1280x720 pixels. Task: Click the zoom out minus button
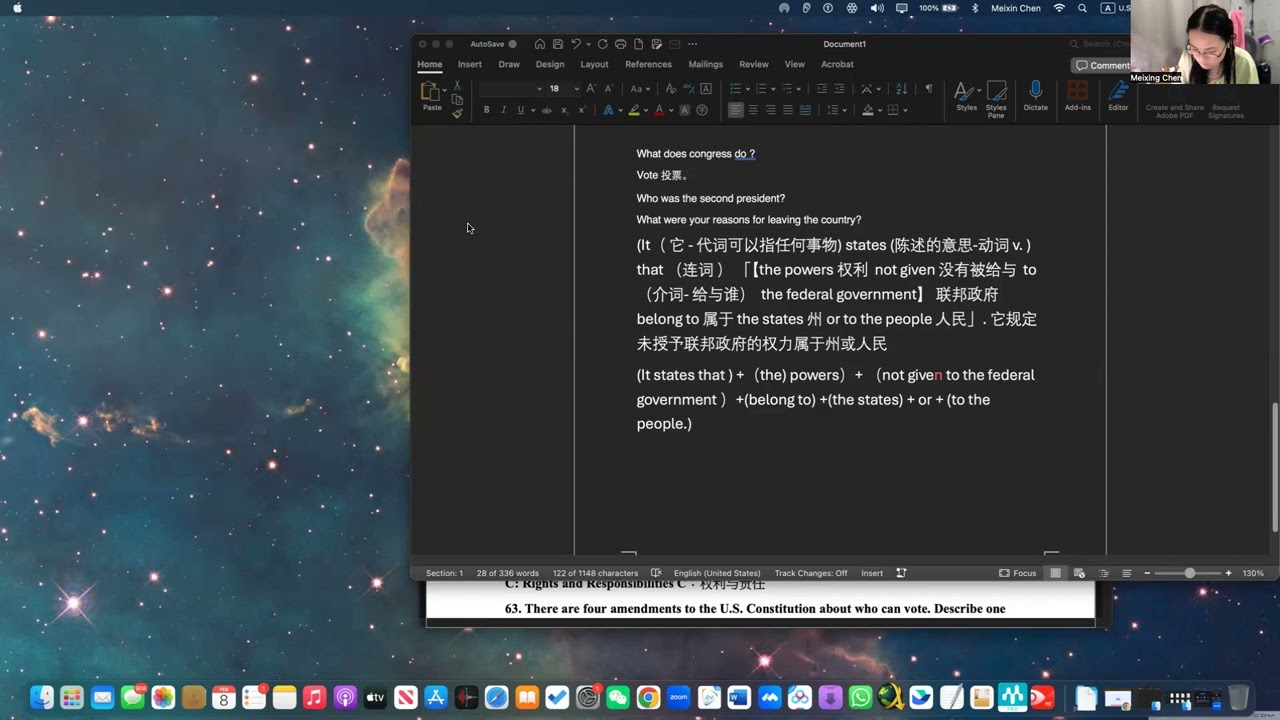coord(1147,573)
